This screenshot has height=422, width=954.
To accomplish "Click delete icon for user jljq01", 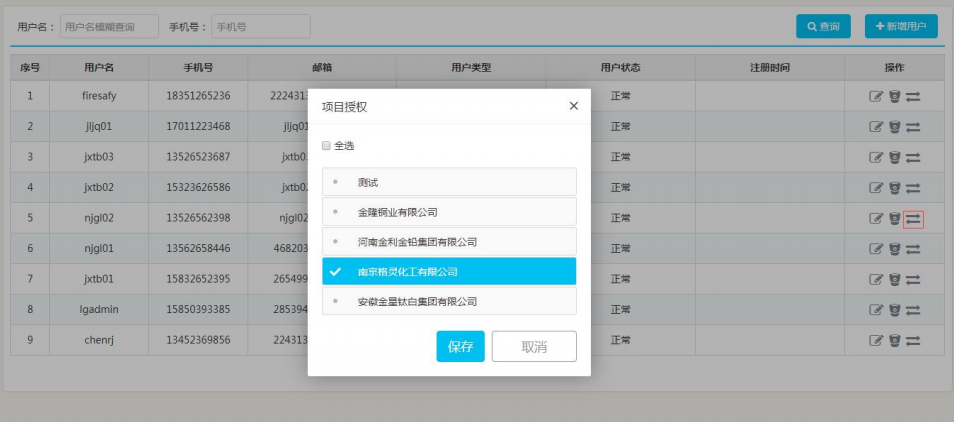I will click(x=895, y=127).
